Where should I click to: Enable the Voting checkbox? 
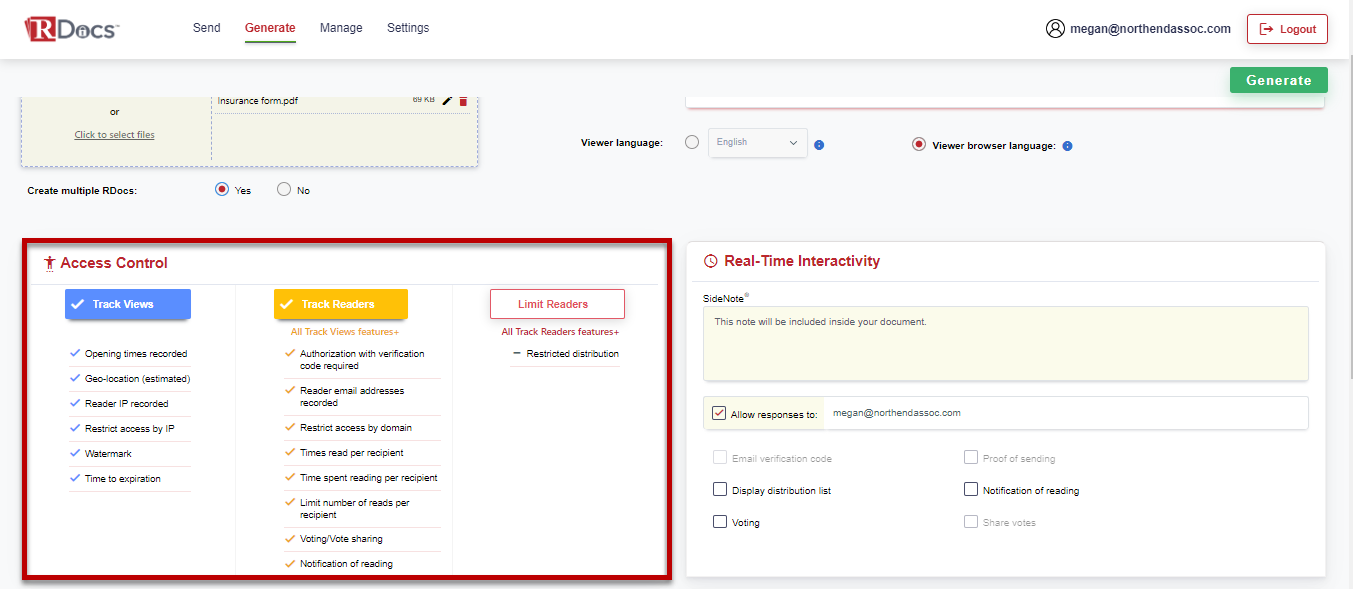tap(719, 521)
